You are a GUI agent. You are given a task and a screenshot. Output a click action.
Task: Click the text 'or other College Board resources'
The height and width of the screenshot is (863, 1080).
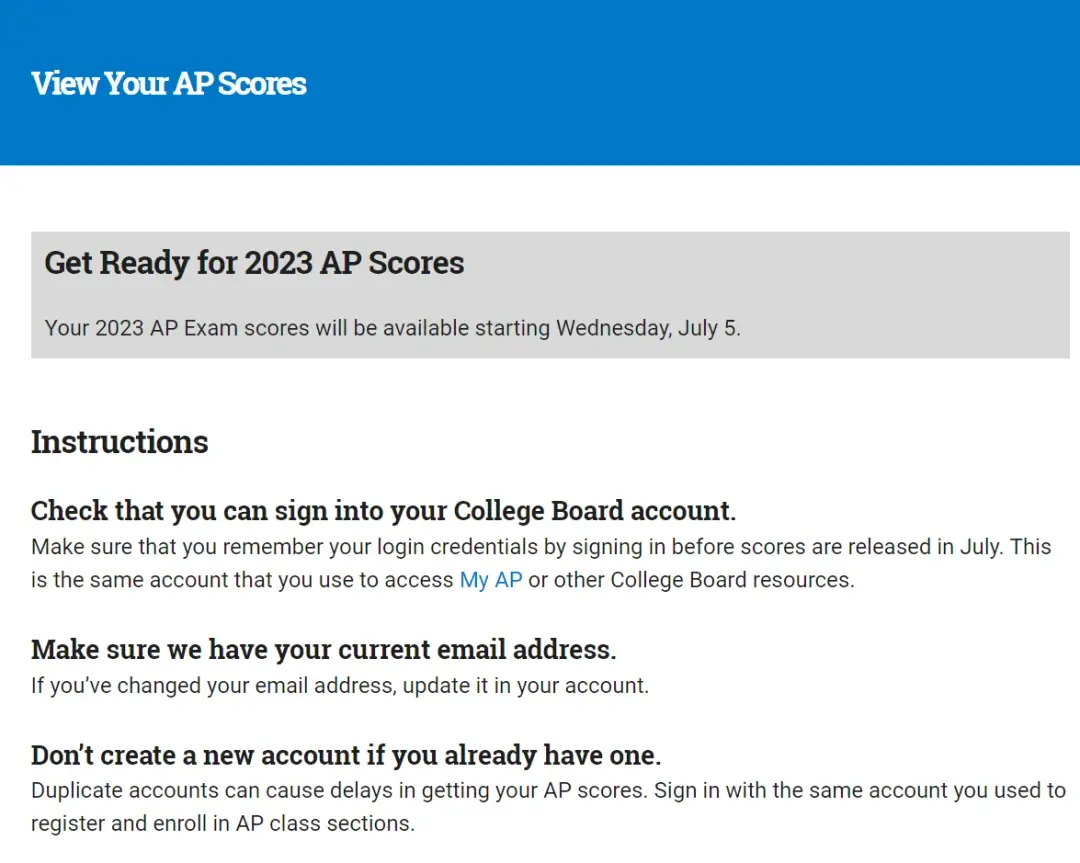(x=691, y=580)
